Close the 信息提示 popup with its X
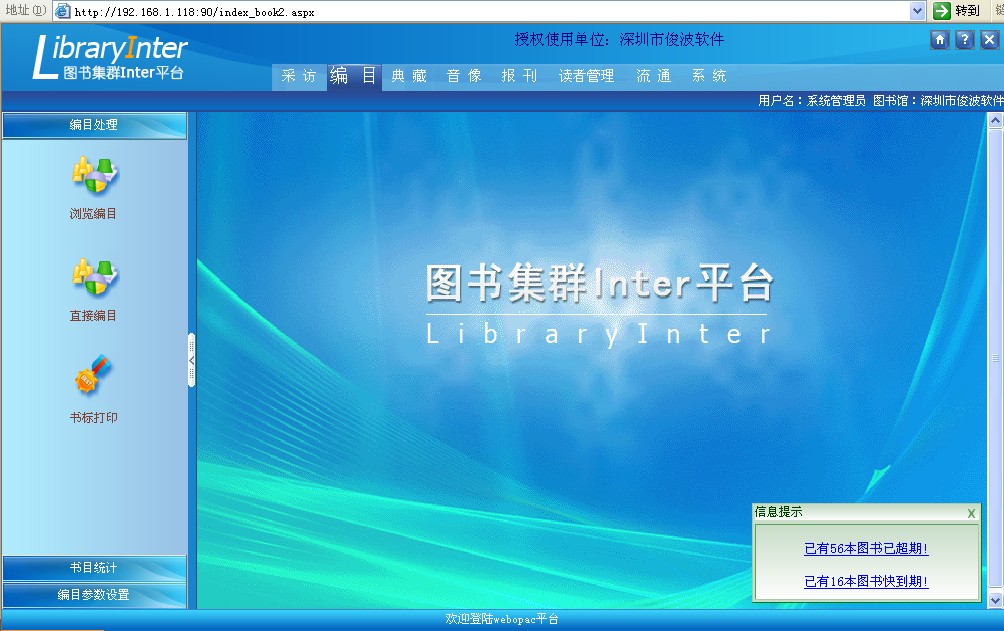1004x631 pixels. click(969, 512)
